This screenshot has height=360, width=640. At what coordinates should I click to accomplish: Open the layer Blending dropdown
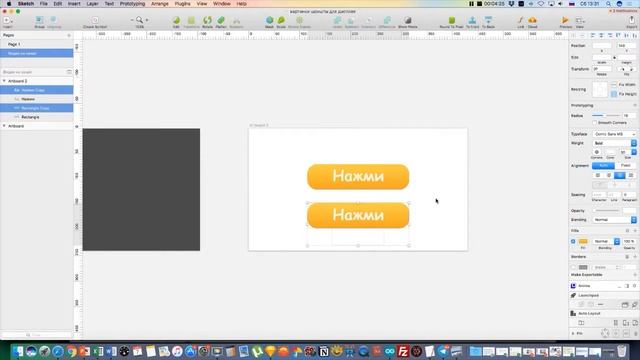click(x=614, y=220)
